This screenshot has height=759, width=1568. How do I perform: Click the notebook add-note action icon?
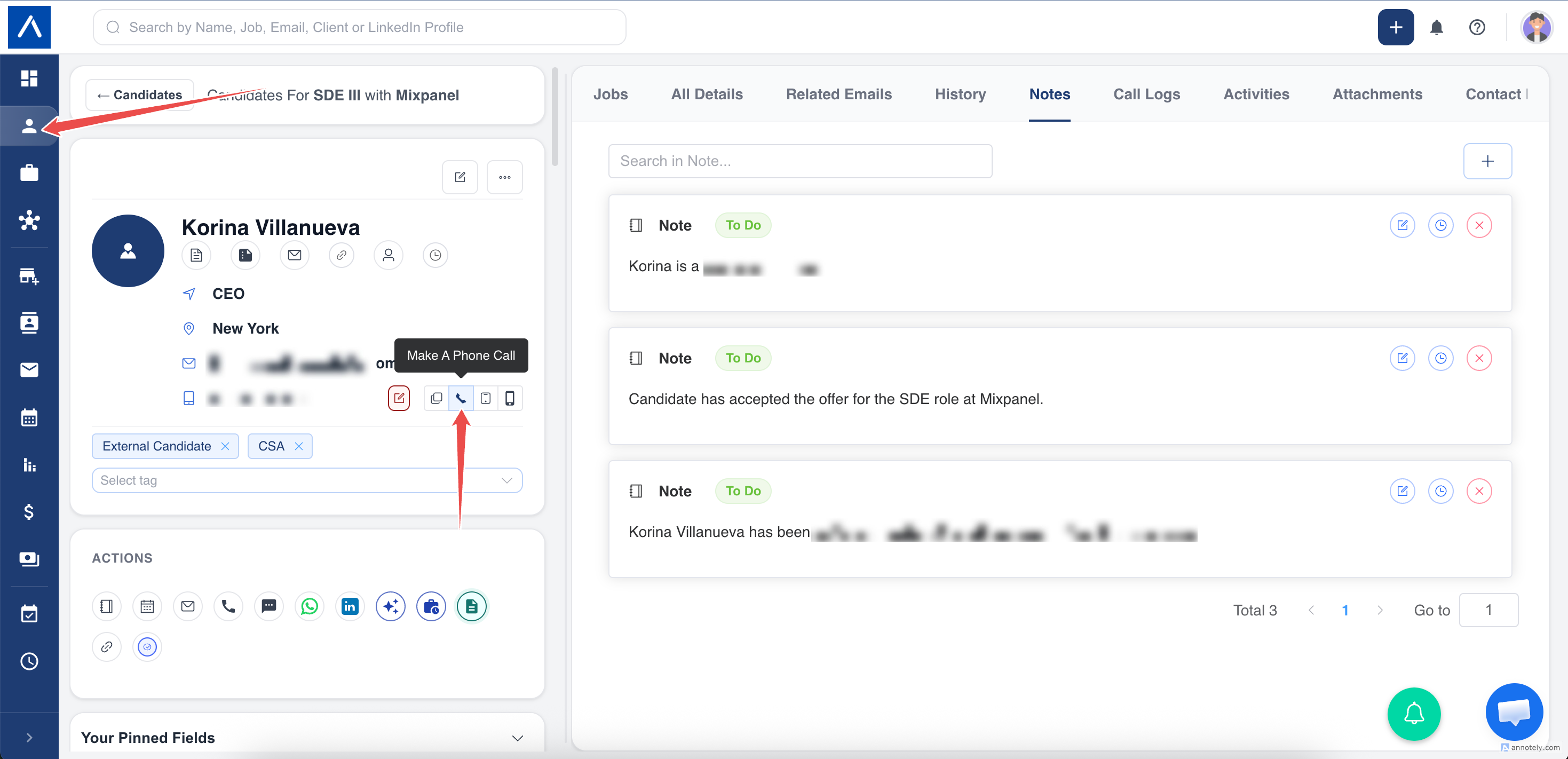[x=107, y=606]
